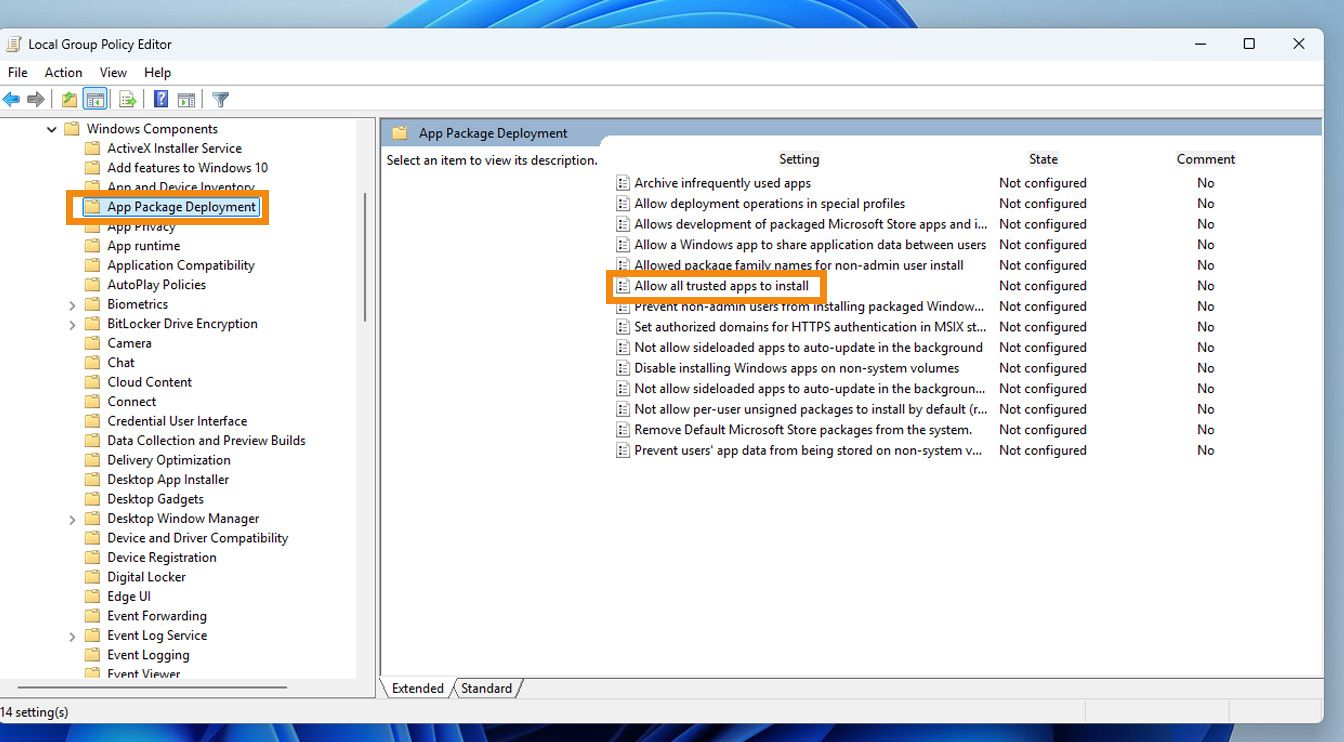1344x742 pixels.
Task: Toggle the Show/Hide Action Pane toolbar icon
Action: coord(186,99)
